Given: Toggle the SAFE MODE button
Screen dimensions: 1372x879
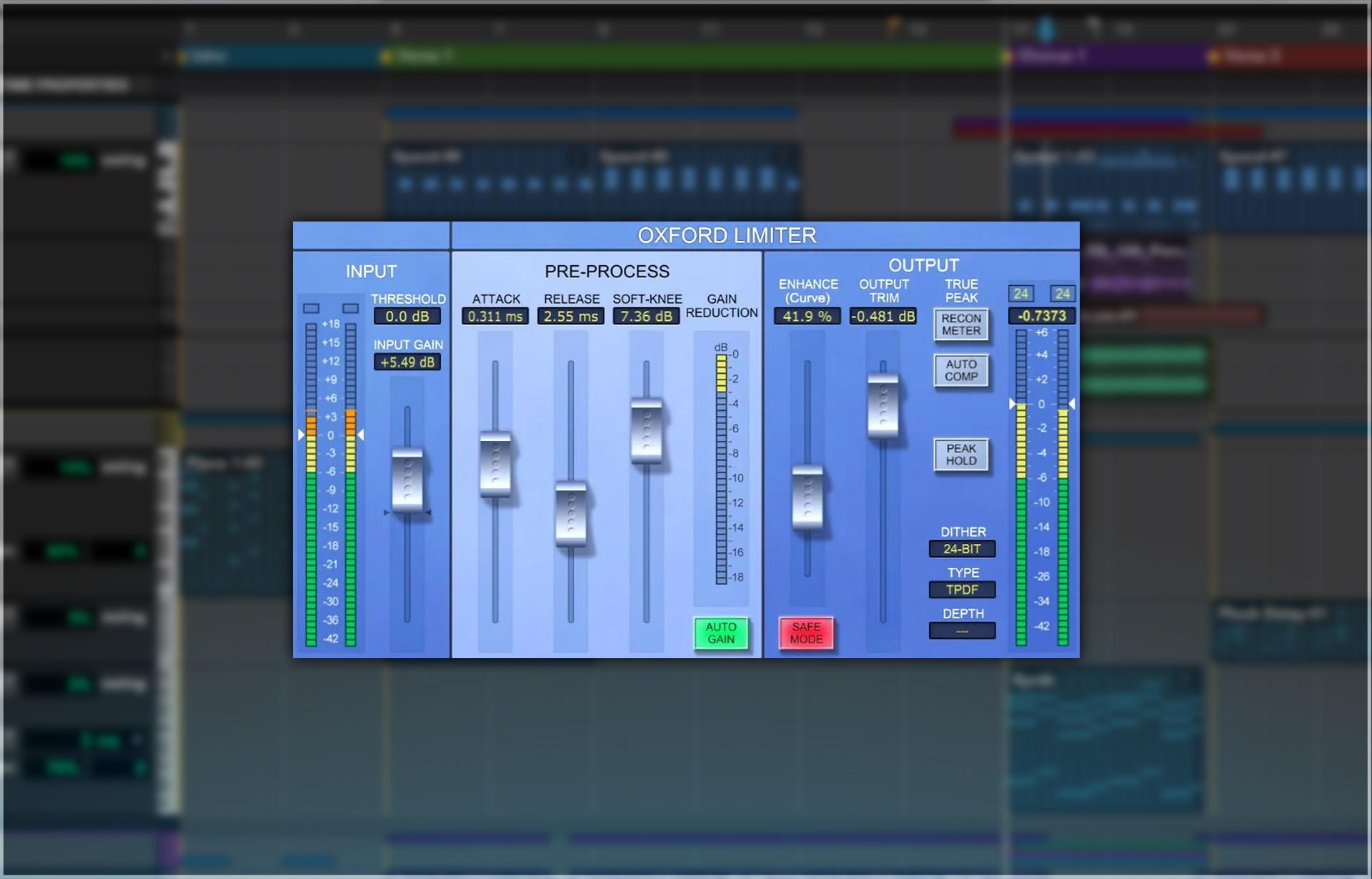Looking at the screenshot, I should click(x=806, y=633).
